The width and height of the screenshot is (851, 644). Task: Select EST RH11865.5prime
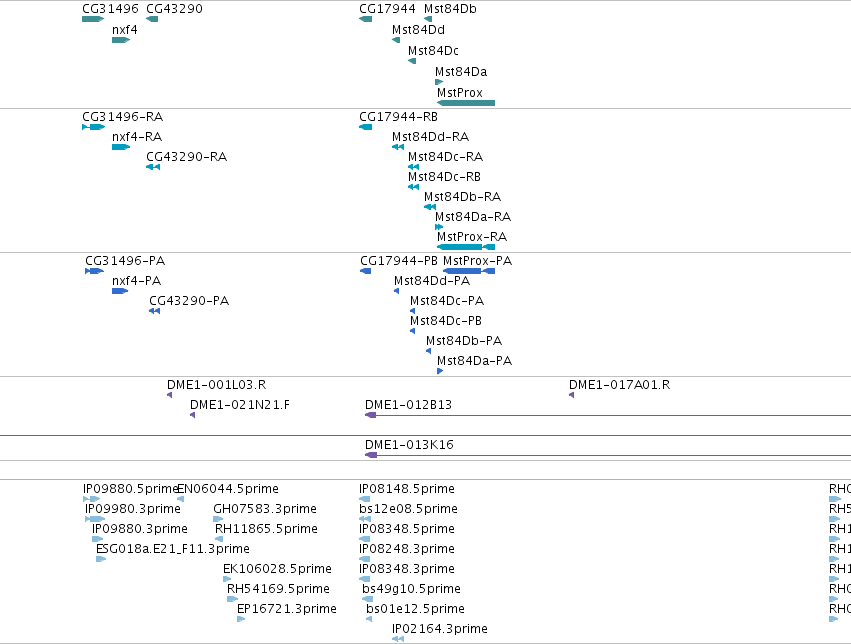click(x=266, y=530)
